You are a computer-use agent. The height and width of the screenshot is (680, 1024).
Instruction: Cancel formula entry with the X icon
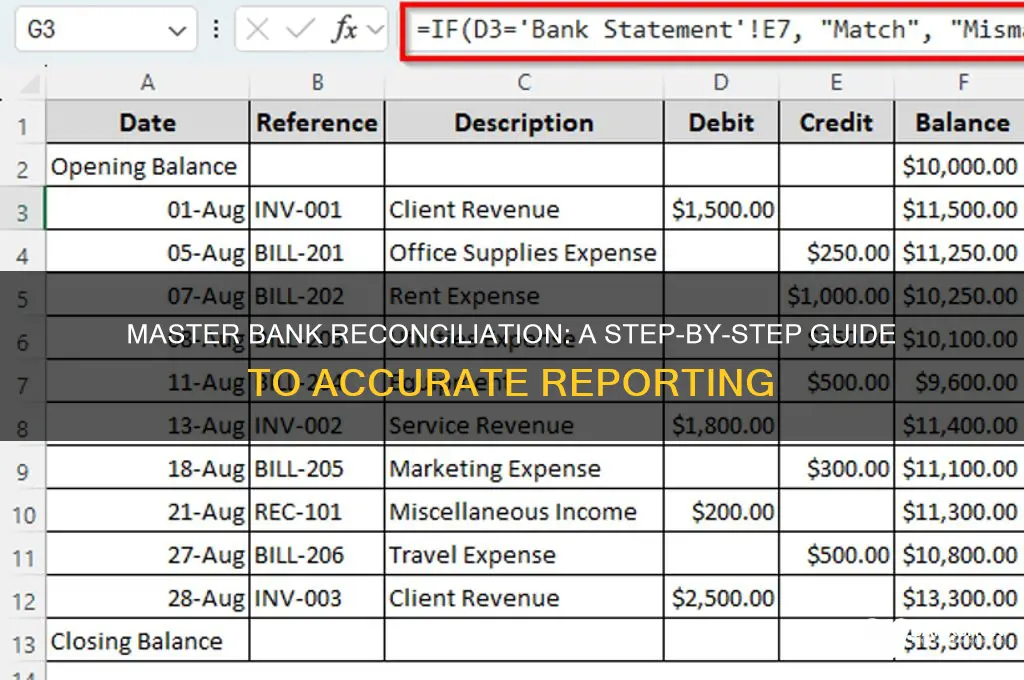(x=258, y=29)
